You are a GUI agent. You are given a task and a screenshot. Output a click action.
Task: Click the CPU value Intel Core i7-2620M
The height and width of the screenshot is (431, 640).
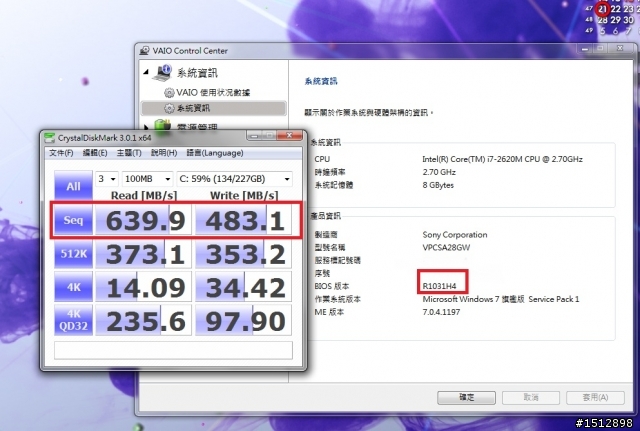(502, 159)
